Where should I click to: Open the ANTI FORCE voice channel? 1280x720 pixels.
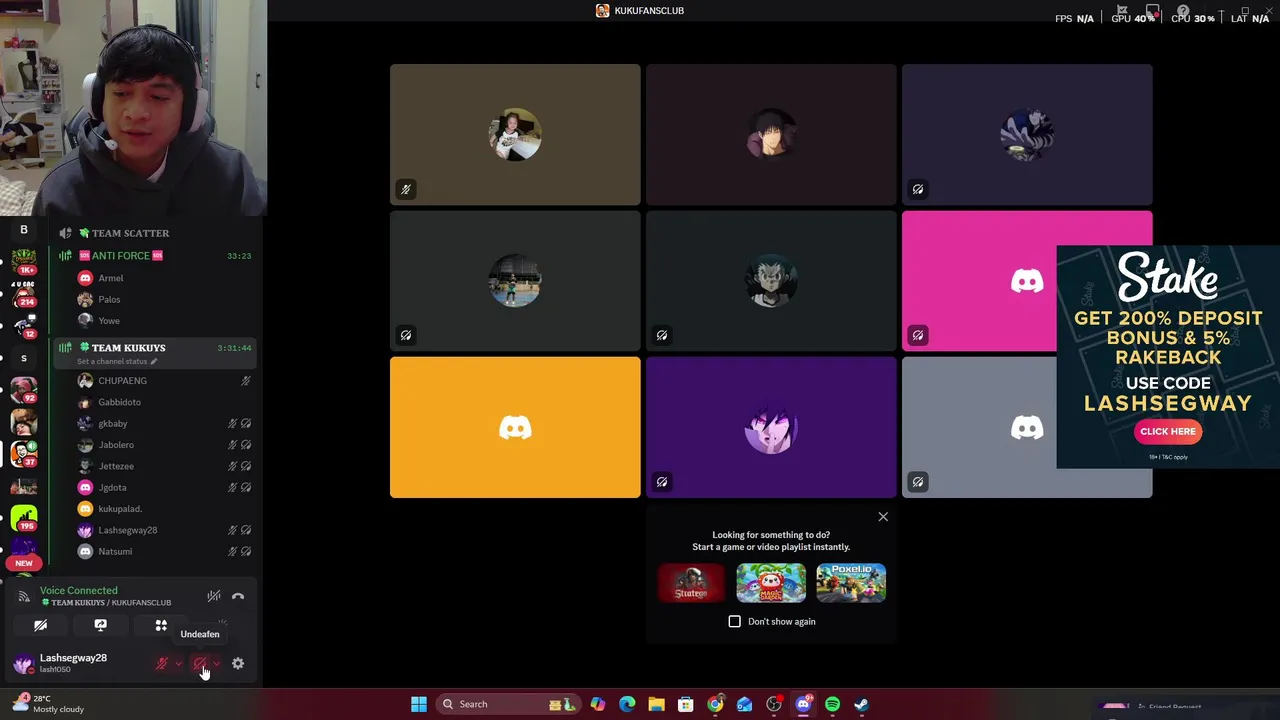154,256
